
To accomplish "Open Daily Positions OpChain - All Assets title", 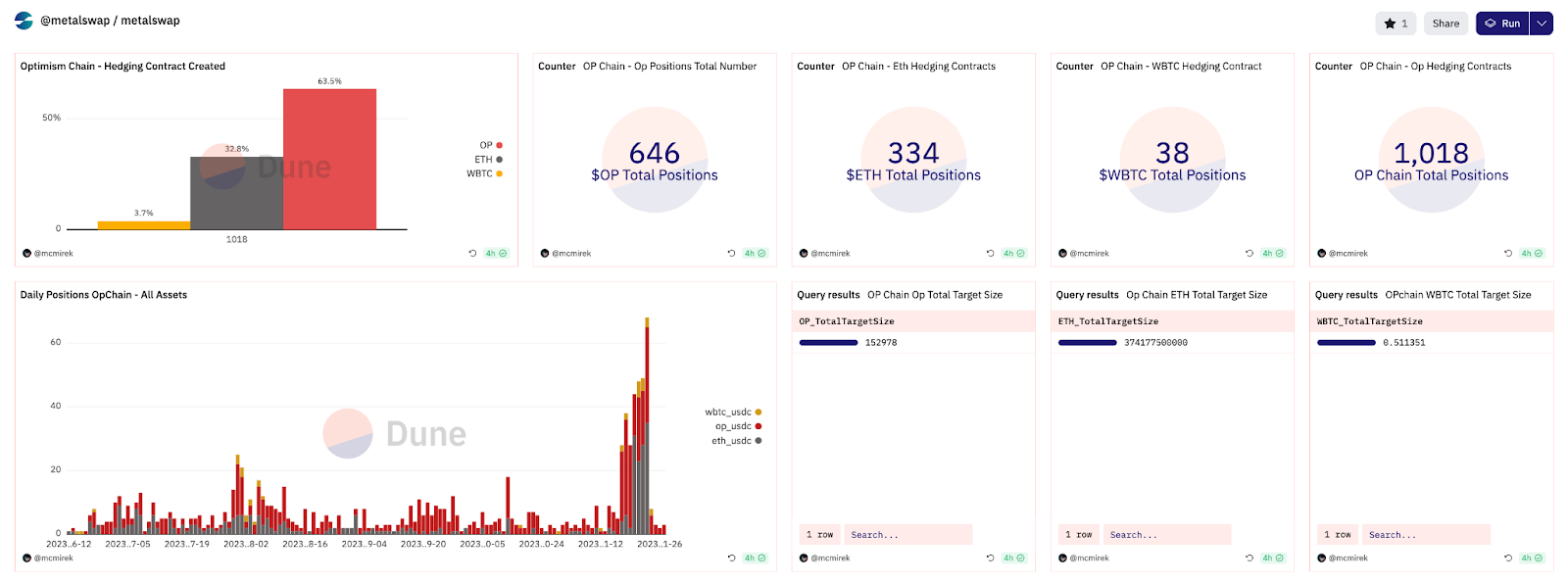I will pyautogui.click(x=104, y=295).
